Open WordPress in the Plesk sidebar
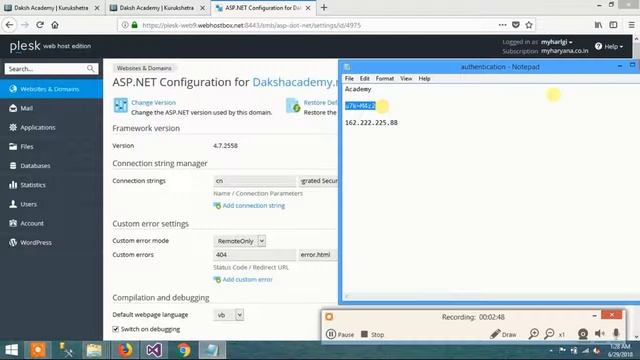The image size is (640, 360). pyautogui.click(x=51, y=242)
